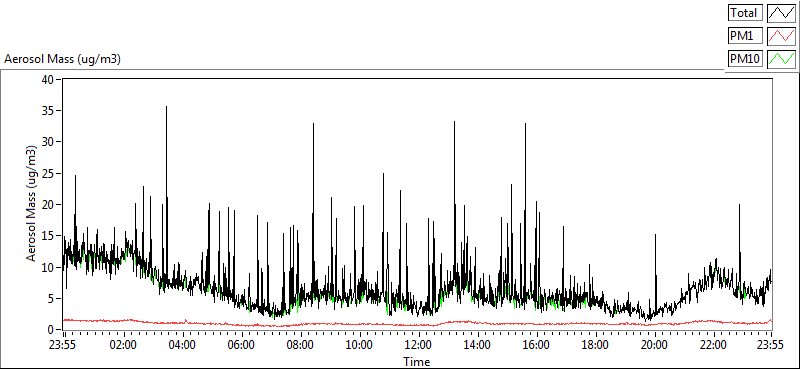Click the 20:00 time axis label

[654, 344]
